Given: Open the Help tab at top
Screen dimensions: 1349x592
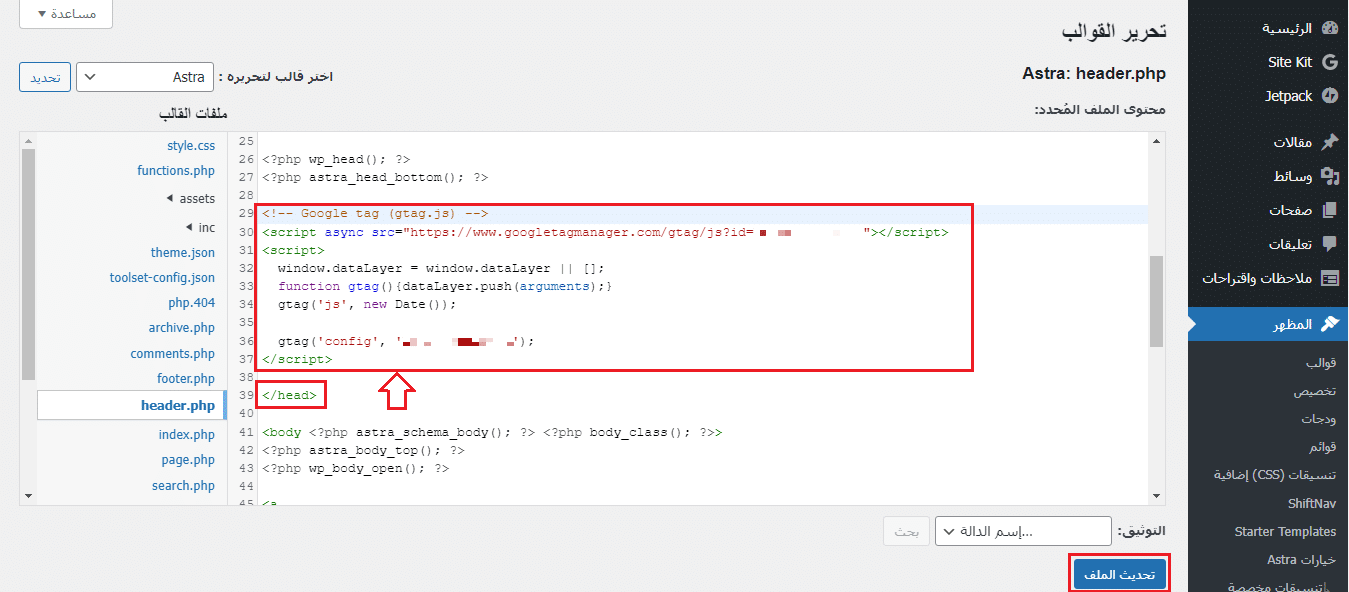Looking at the screenshot, I should click(x=65, y=14).
